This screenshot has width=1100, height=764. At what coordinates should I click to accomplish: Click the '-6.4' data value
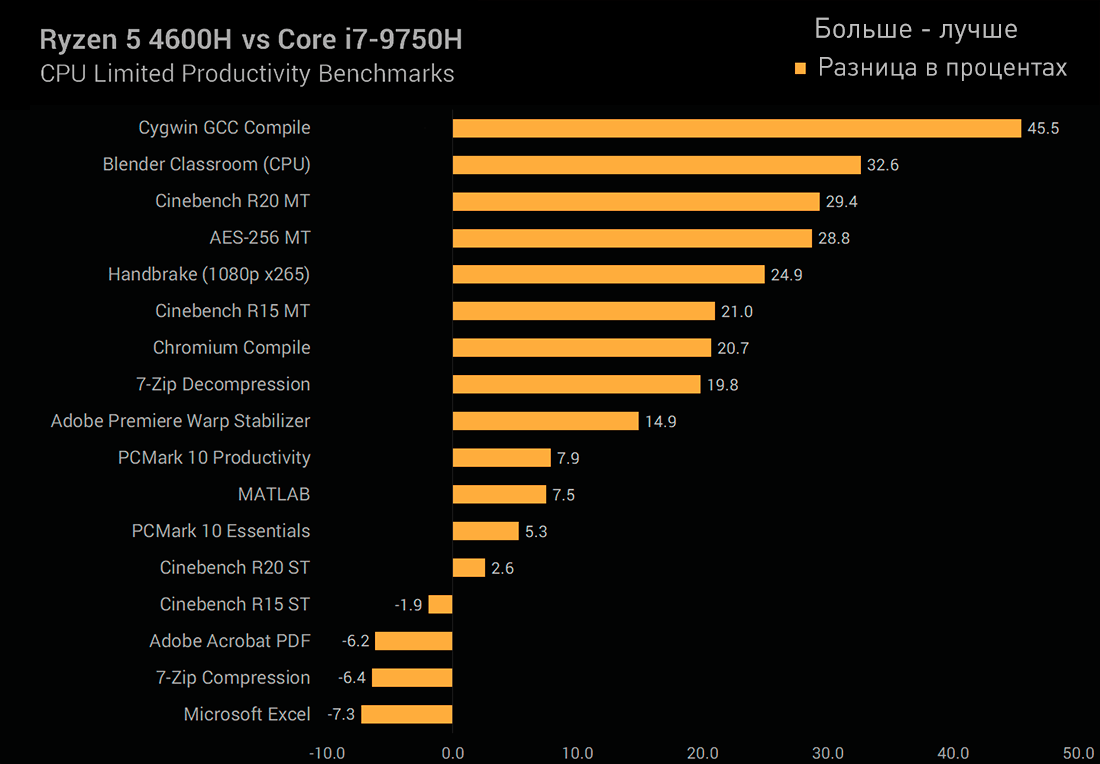pos(353,678)
